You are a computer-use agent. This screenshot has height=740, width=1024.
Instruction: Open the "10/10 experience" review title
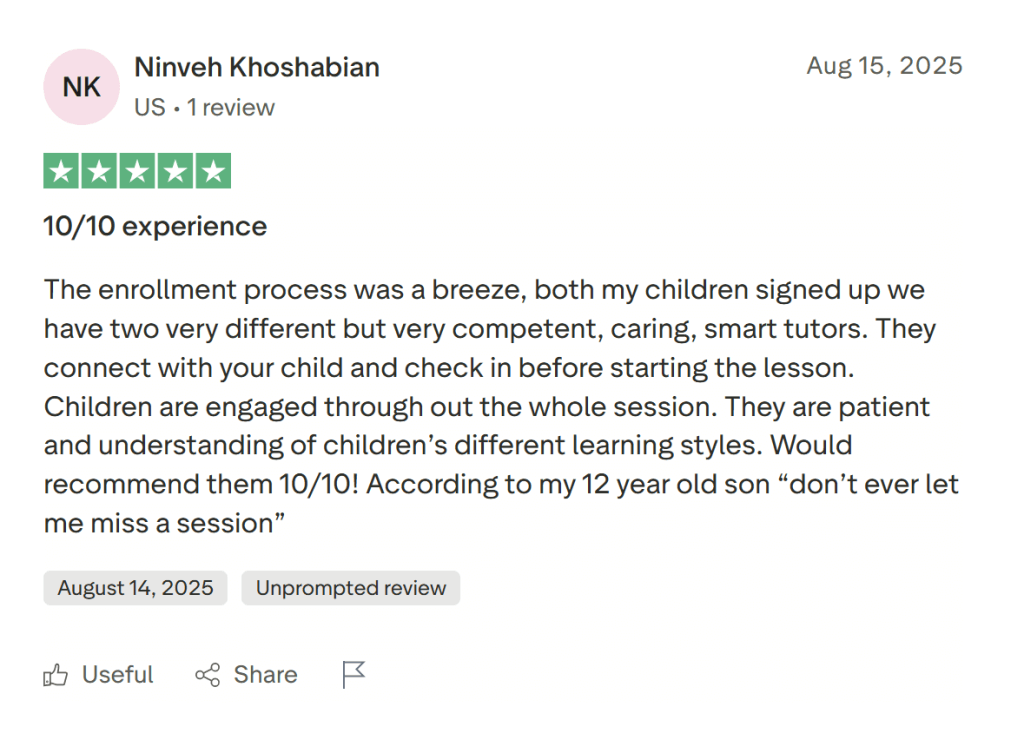point(155,226)
